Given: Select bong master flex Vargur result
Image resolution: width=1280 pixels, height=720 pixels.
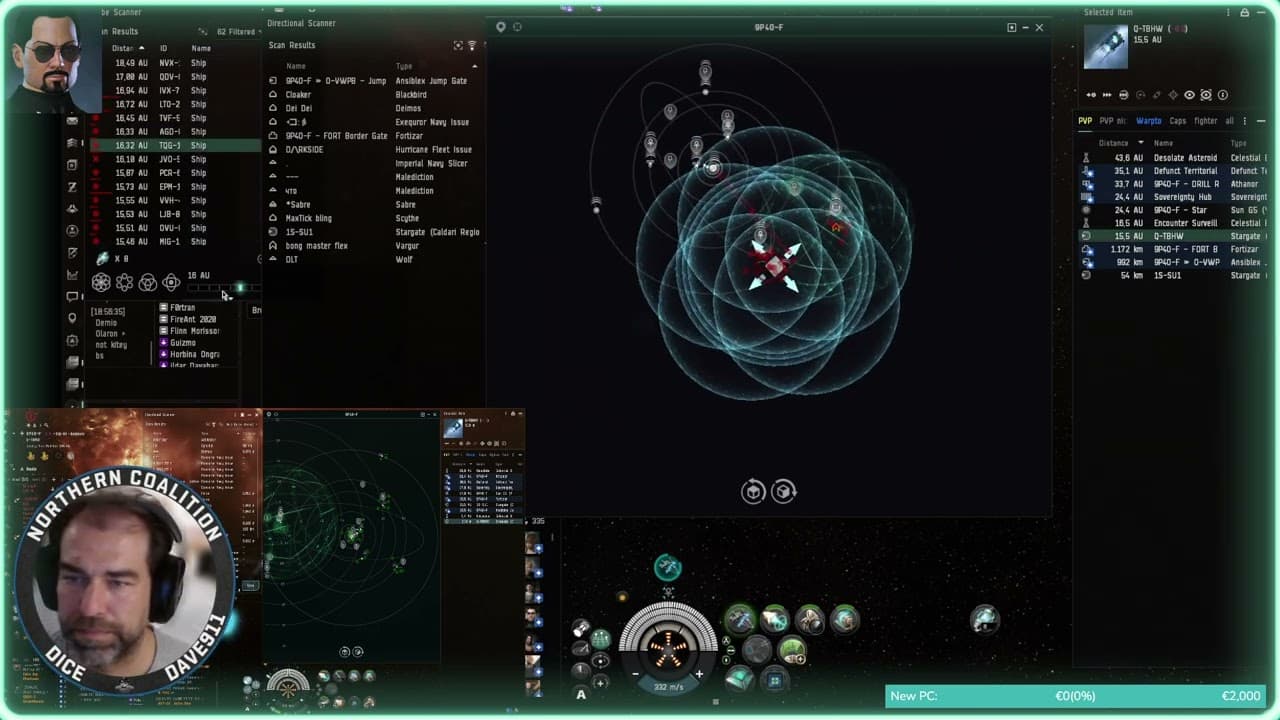Looking at the screenshot, I should coord(374,246).
